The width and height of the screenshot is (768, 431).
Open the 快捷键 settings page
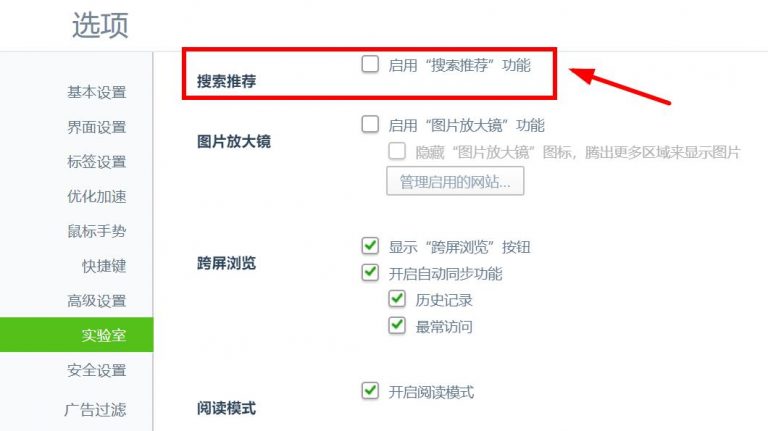point(104,266)
